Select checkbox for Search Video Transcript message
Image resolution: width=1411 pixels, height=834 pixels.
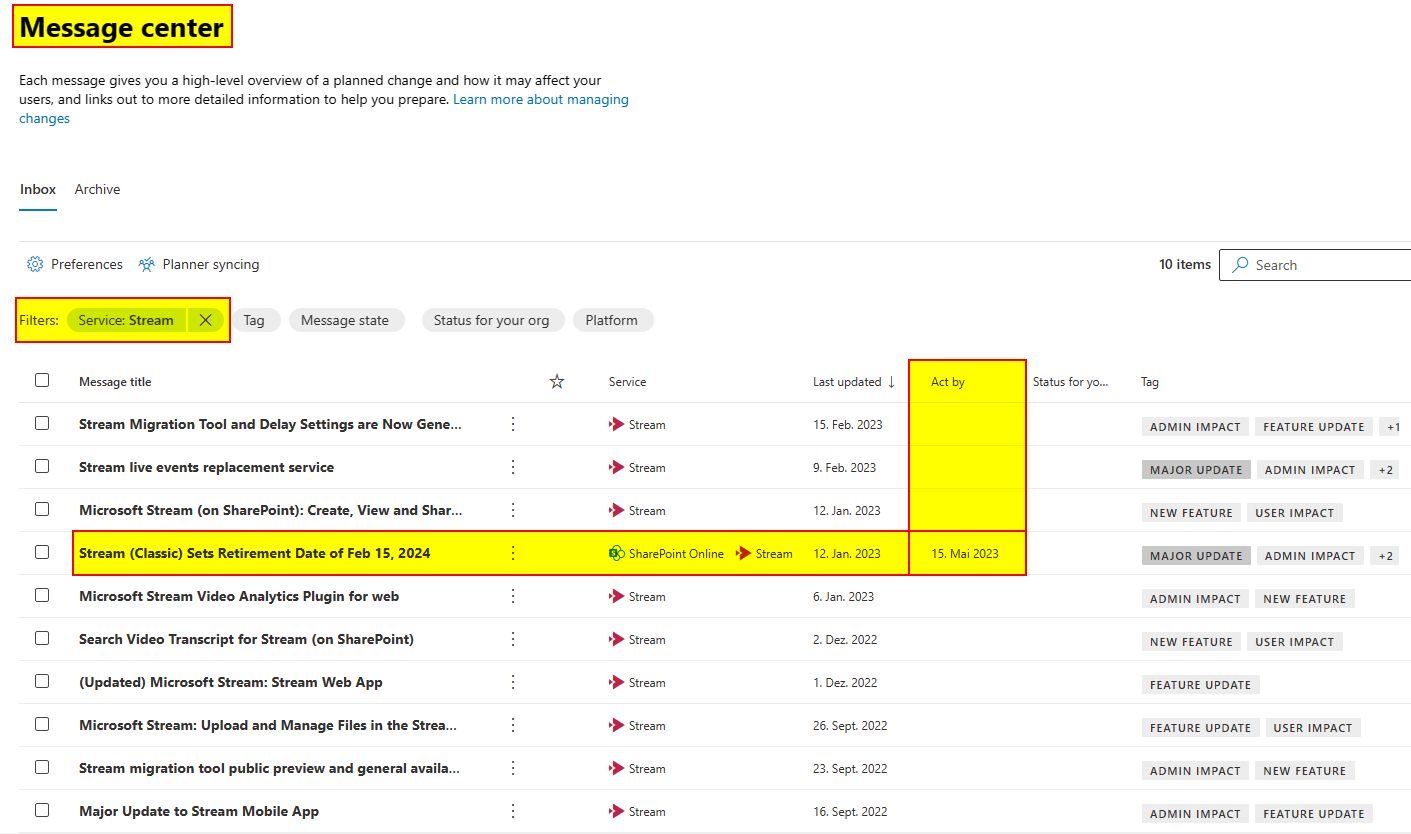(x=42, y=638)
